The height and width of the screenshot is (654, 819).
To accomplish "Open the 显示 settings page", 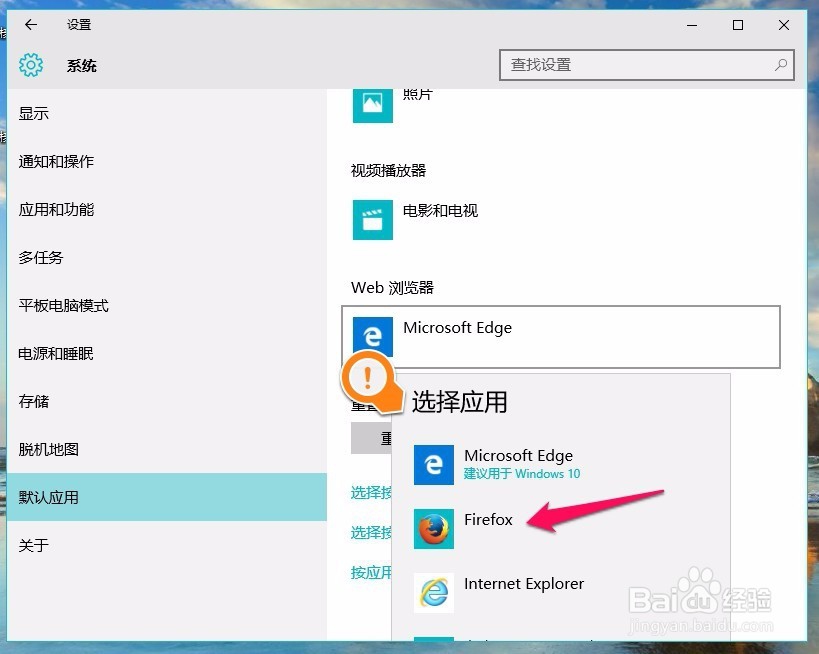I will 167,113.
